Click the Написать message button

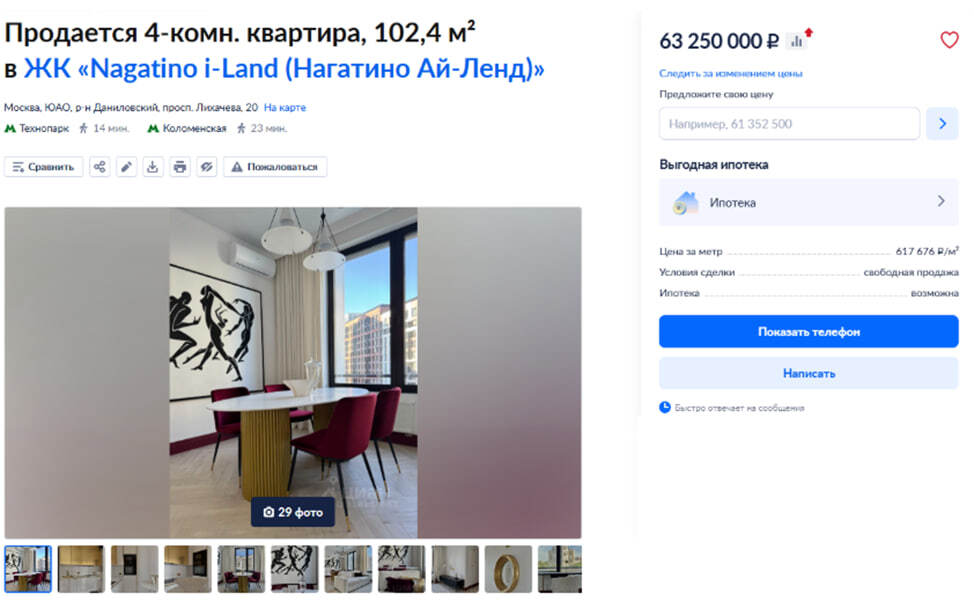point(808,373)
